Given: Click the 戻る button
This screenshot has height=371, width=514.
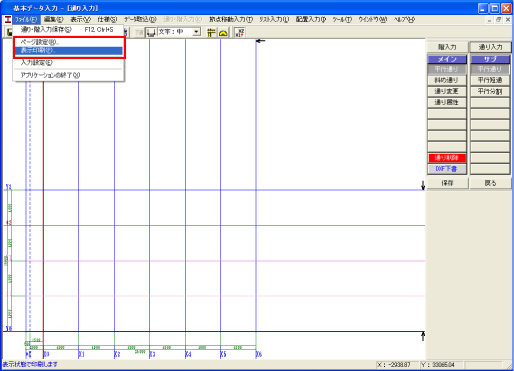Looking at the screenshot, I should click(490, 183).
